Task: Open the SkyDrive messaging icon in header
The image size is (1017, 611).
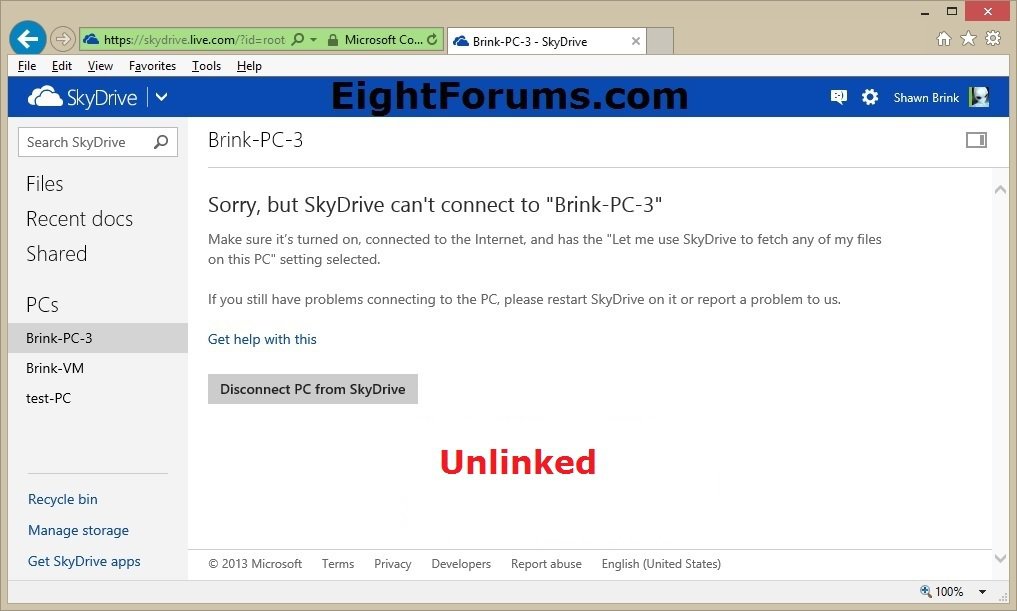Action: pos(838,97)
